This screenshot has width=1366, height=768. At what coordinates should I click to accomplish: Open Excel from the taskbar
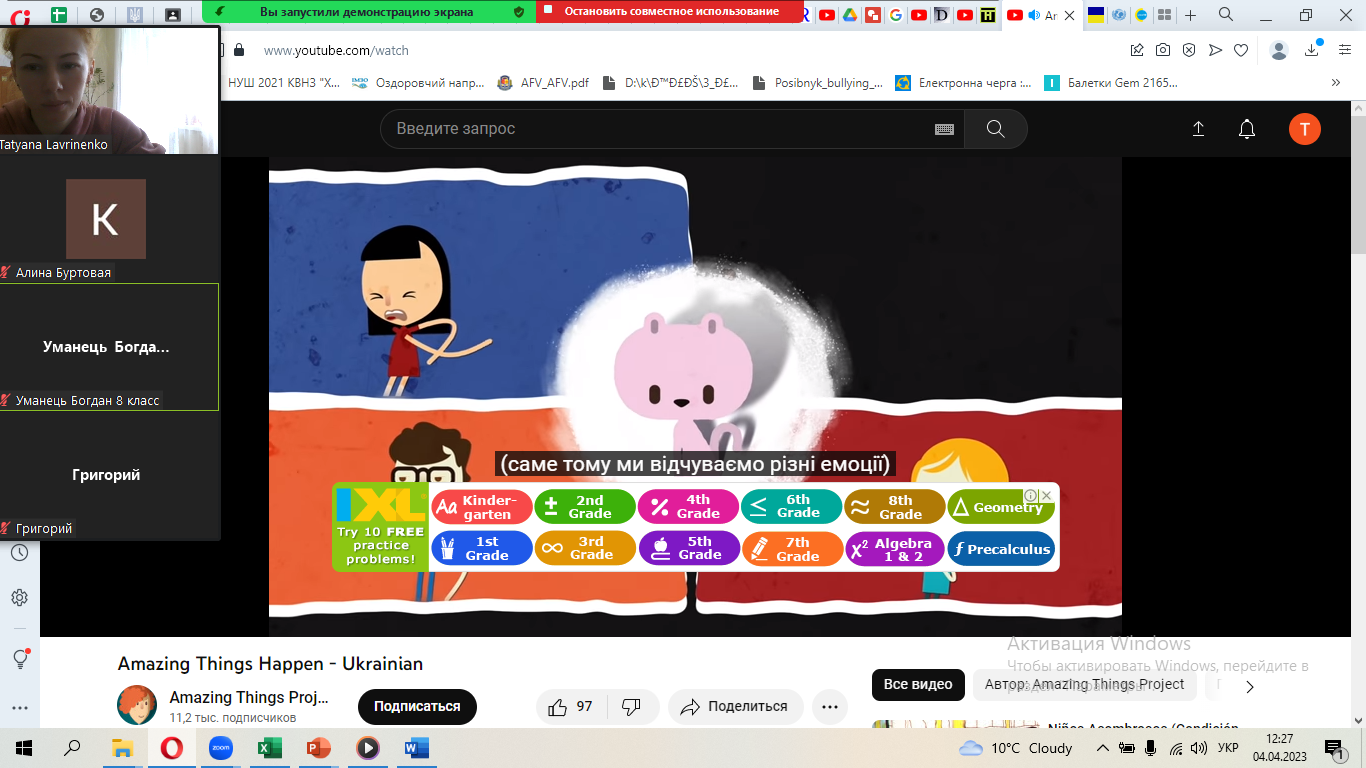269,748
